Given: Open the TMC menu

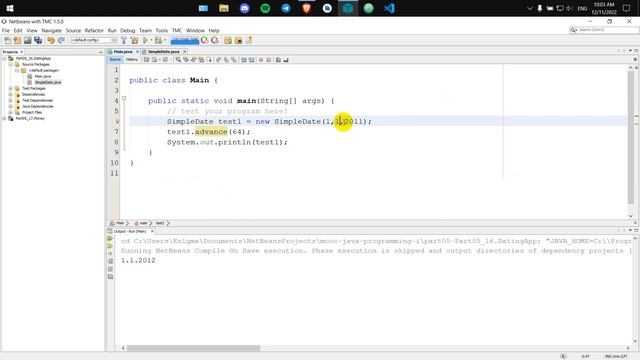Looking at the screenshot, I should (177, 31).
